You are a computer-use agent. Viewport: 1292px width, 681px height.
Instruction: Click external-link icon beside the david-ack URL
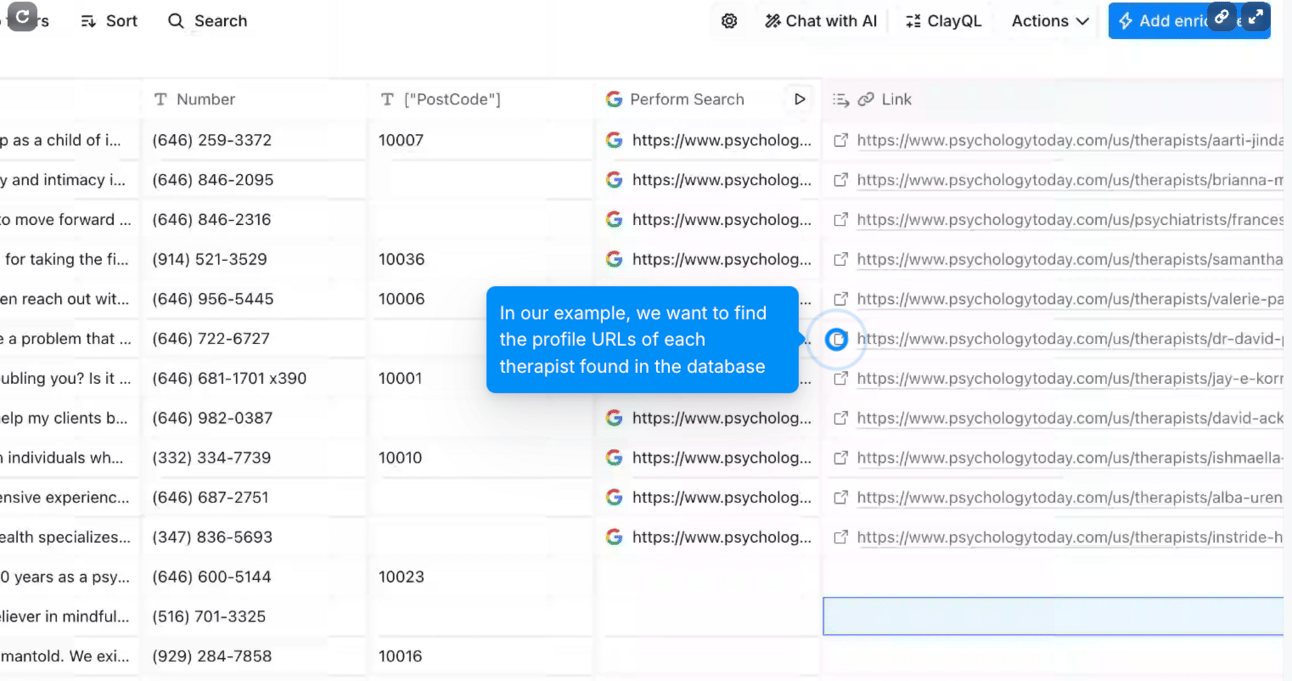coord(841,418)
